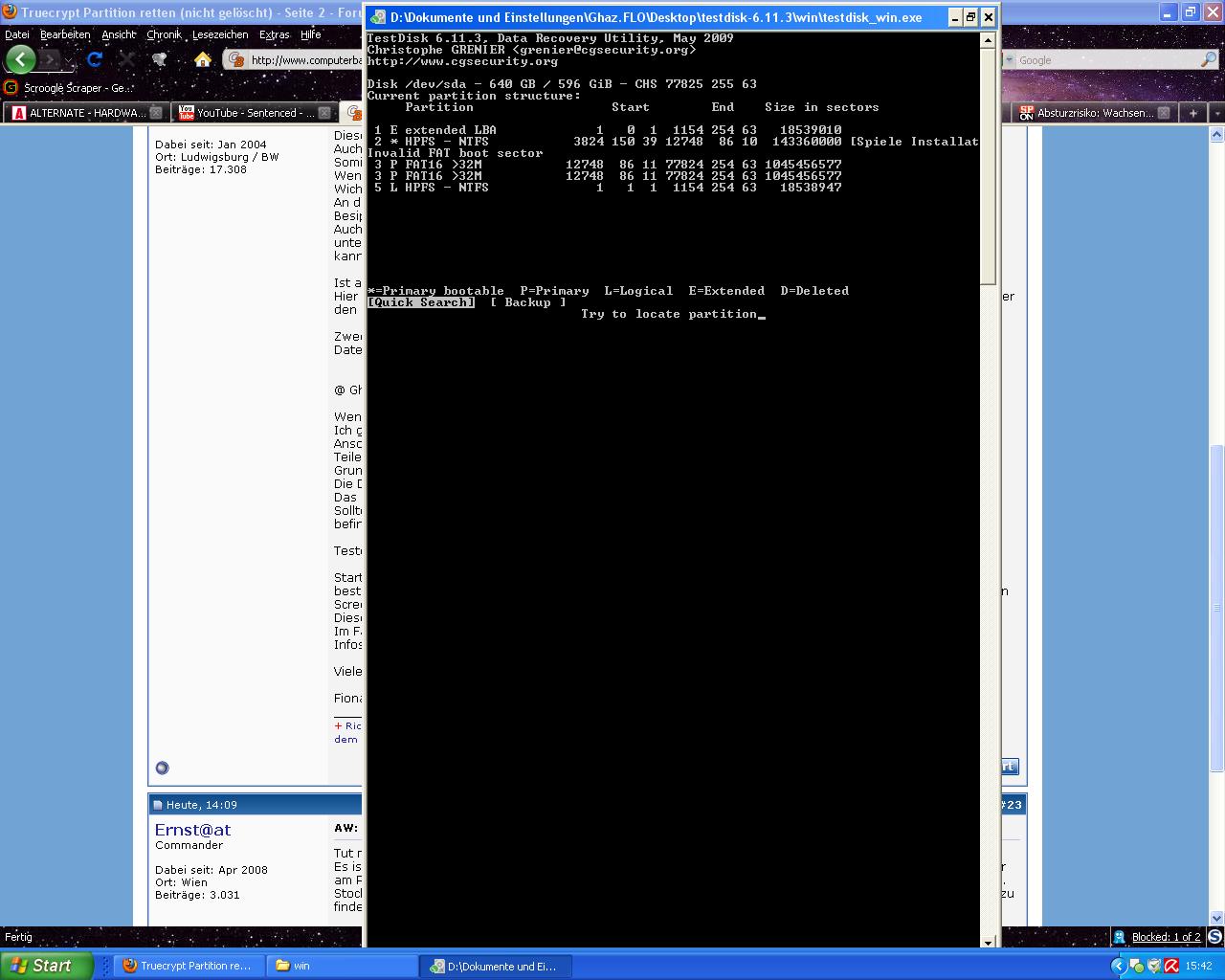Image resolution: width=1225 pixels, height=980 pixels.
Task: Click the system clock showing 15:42
Action: (1198, 966)
